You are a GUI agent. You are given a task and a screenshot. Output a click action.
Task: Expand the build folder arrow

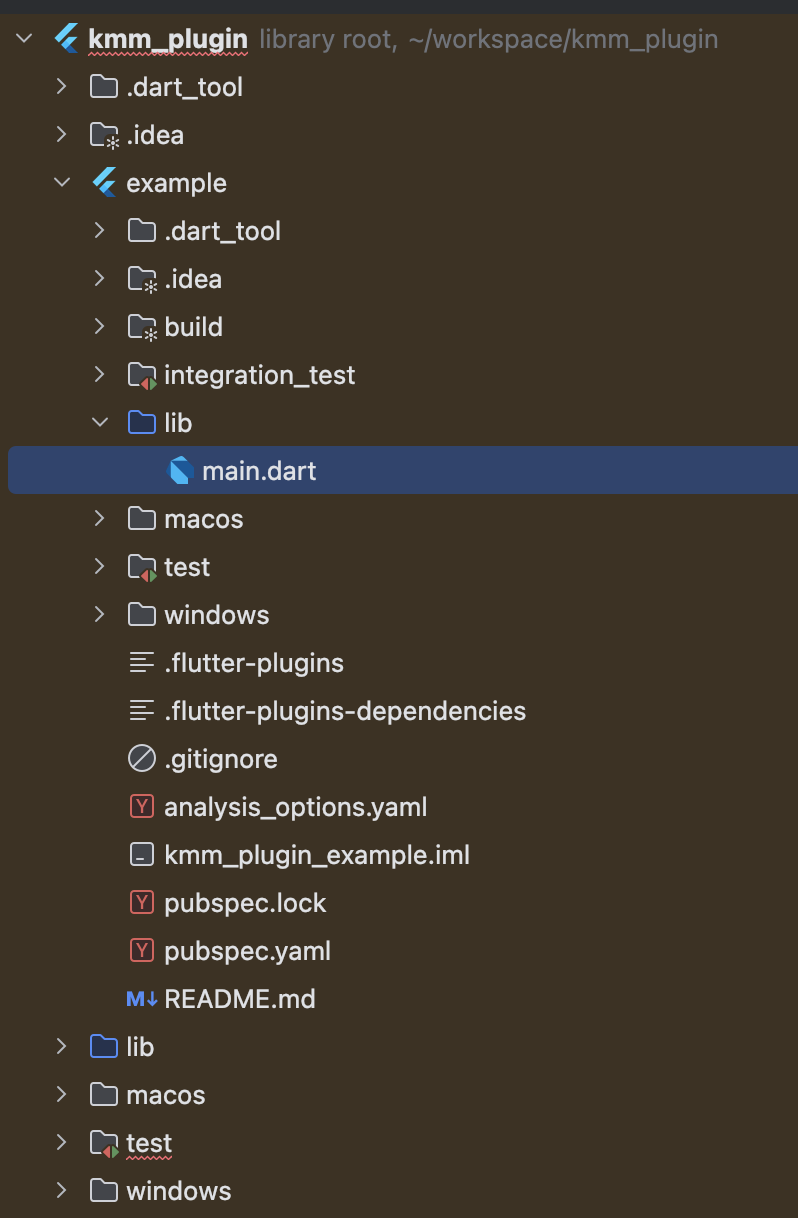coord(100,327)
